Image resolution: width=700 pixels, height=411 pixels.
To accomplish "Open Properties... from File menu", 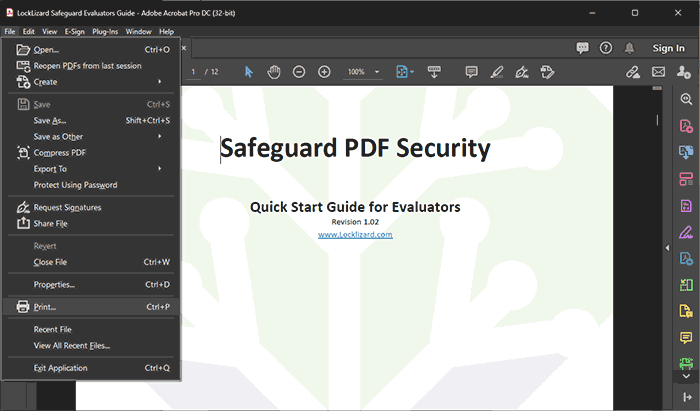I will click(x=92, y=285).
